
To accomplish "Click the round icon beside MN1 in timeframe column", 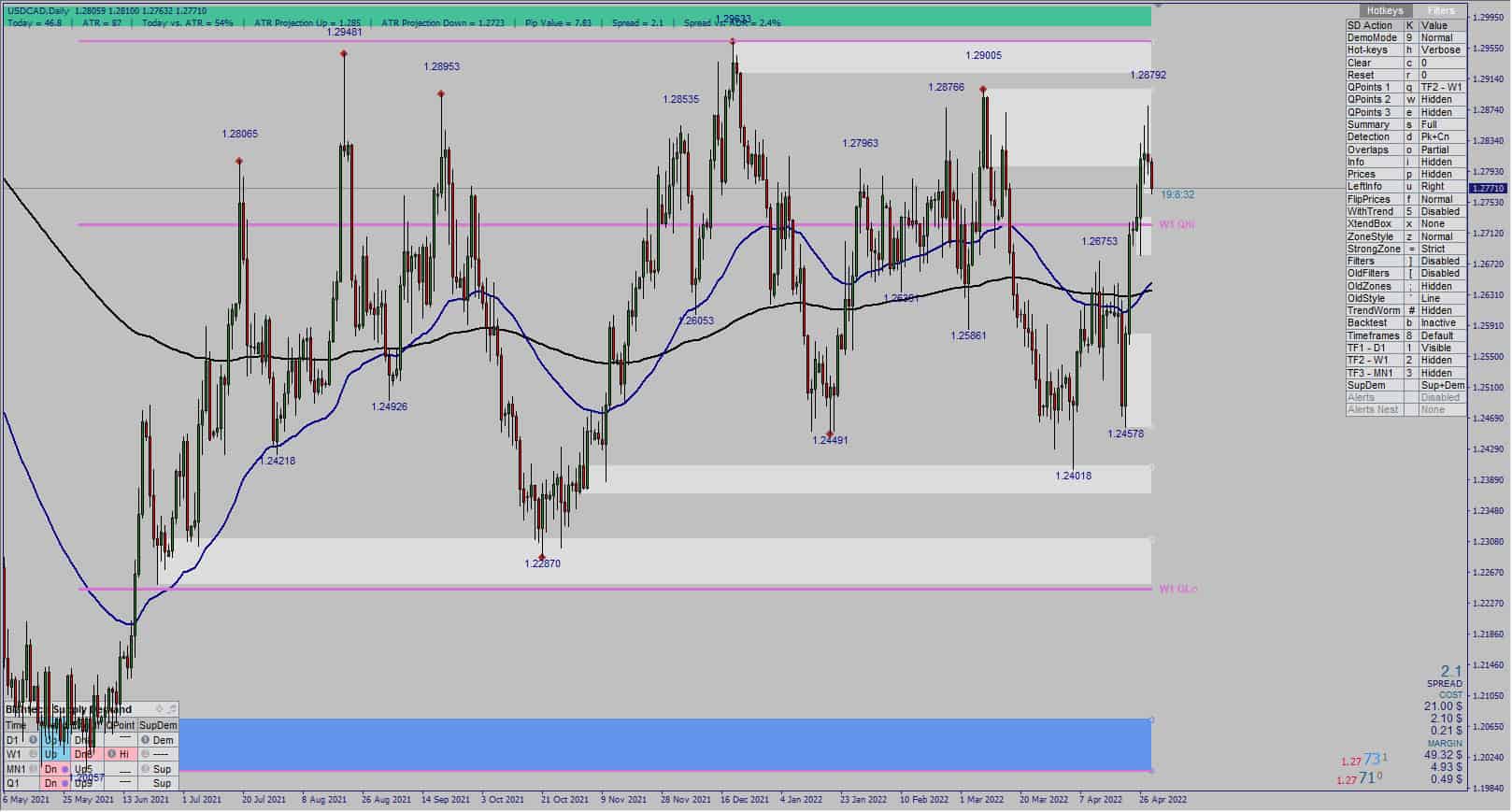I will [x=33, y=768].
